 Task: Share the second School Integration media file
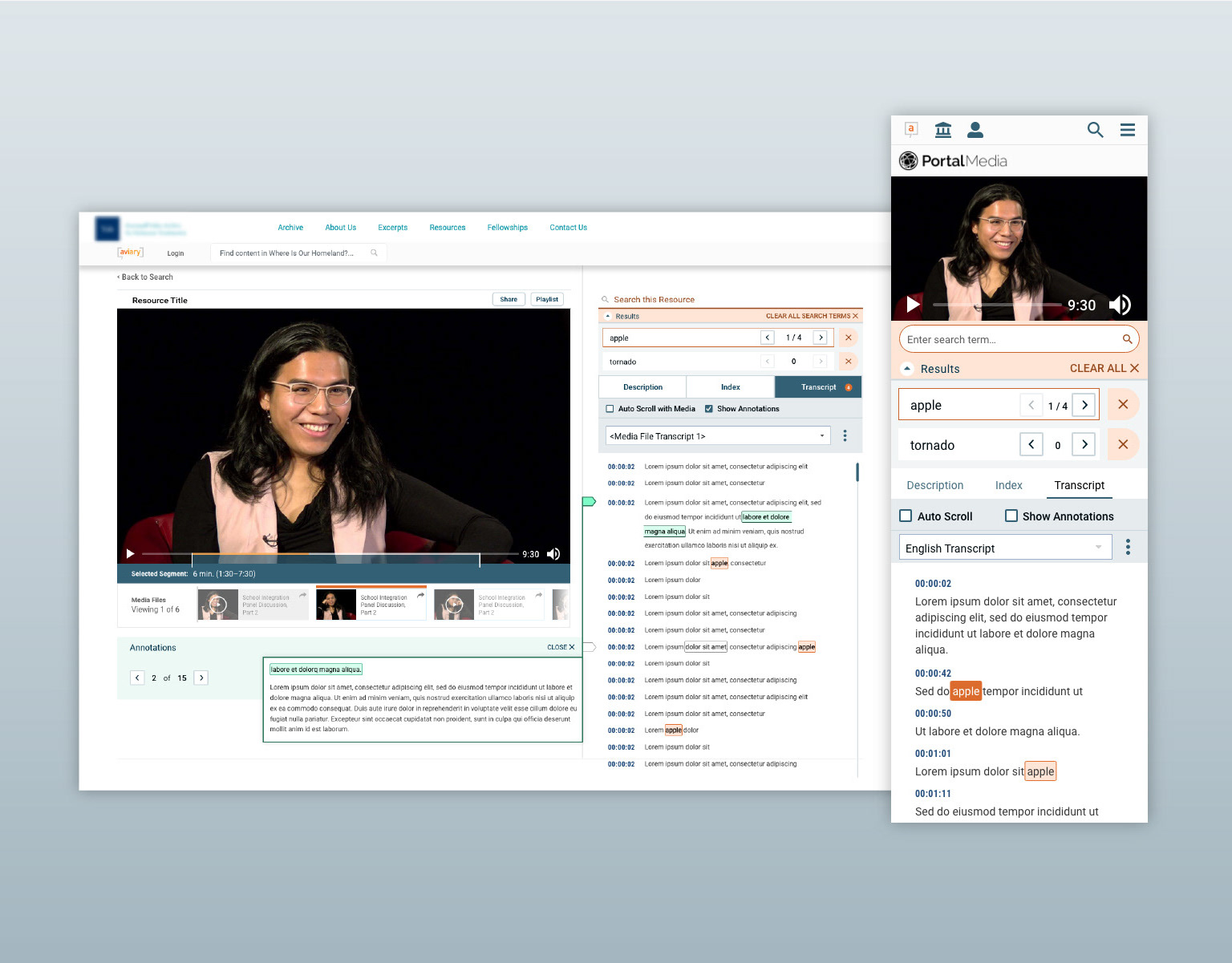[420, 595]
